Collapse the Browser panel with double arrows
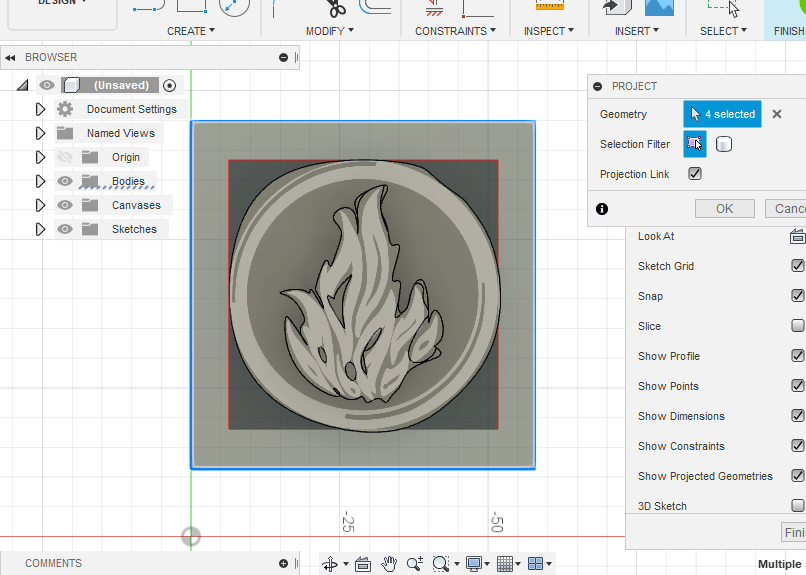Screen dimensions: 806x575 (x=10, y=58)
